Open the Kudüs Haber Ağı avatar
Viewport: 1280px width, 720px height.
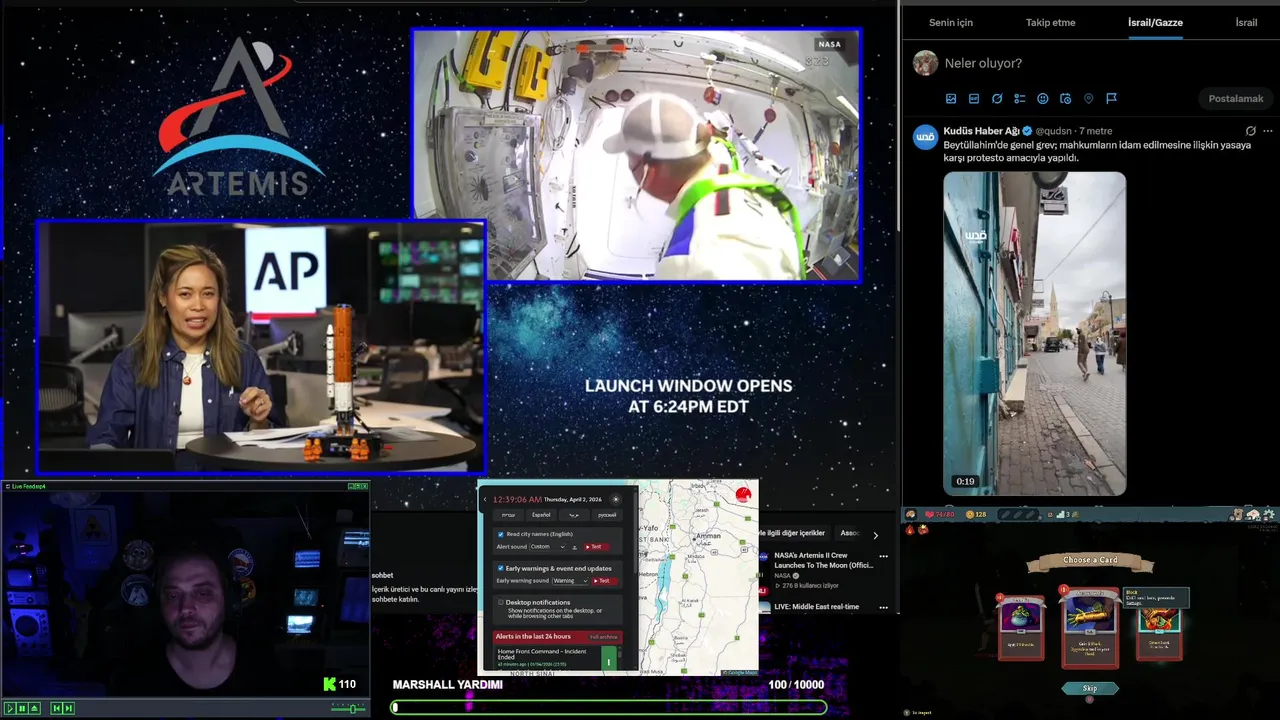(926, 137)
